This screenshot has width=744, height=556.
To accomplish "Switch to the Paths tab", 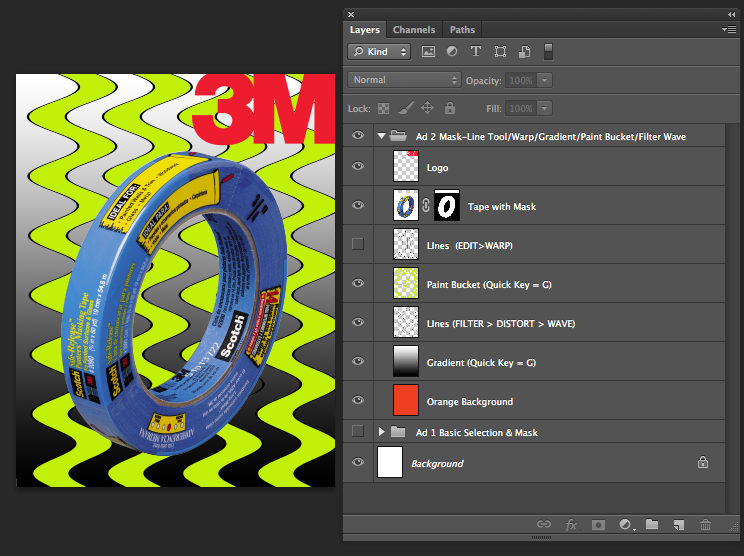I will coord(462,29).
